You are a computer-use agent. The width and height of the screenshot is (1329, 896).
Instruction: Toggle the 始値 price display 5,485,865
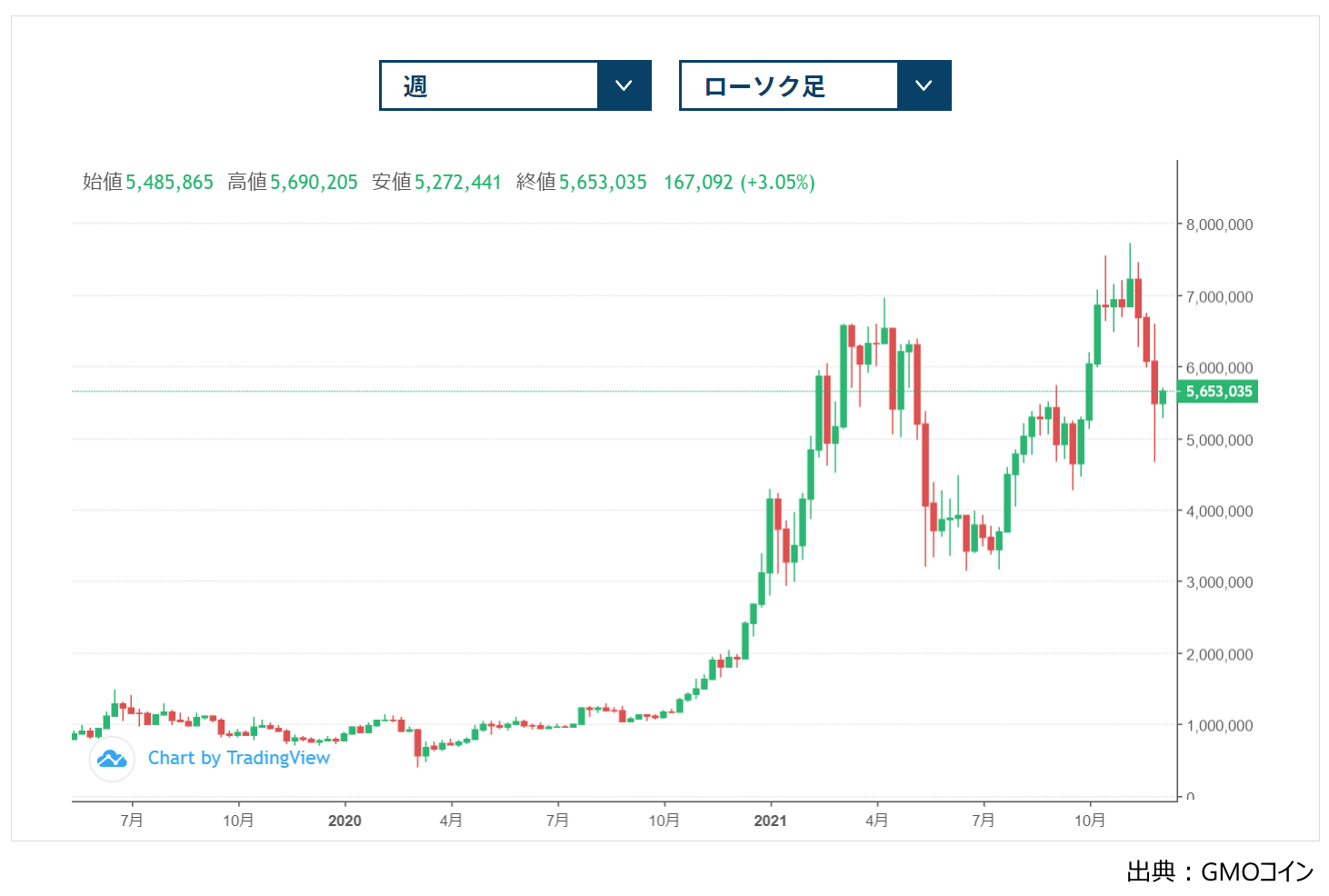pyautogui.click(x=169, y=182)
